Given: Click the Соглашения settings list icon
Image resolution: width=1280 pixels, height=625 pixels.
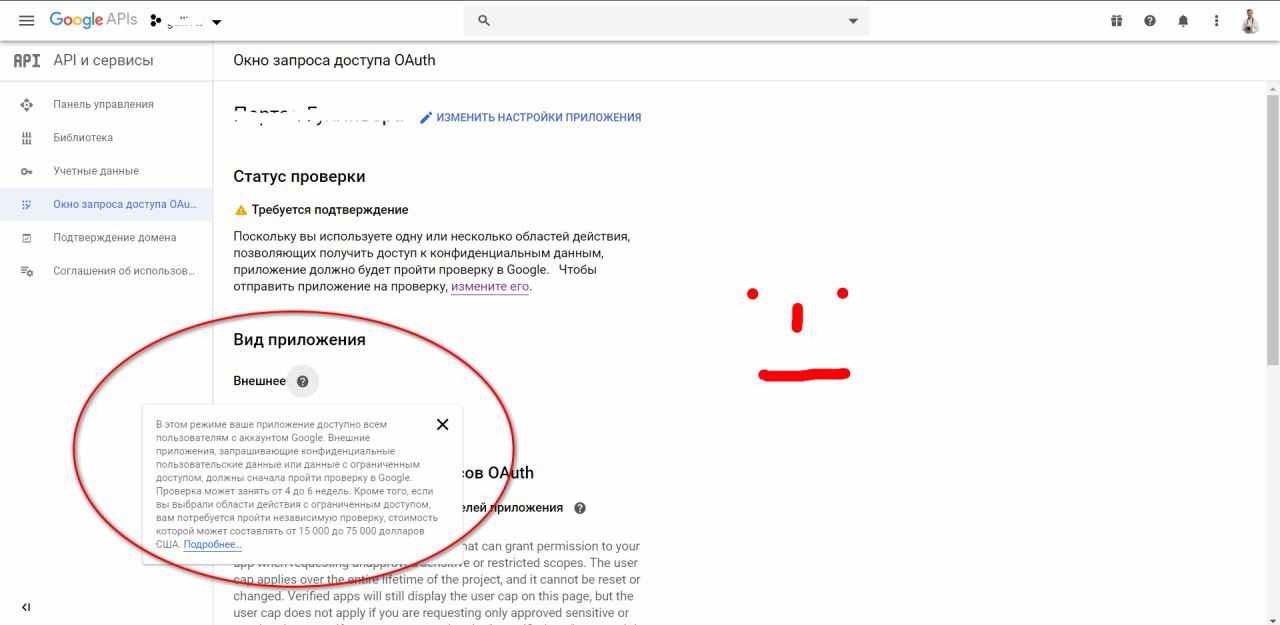Looking at the screenshot, I should coord(27,271).
